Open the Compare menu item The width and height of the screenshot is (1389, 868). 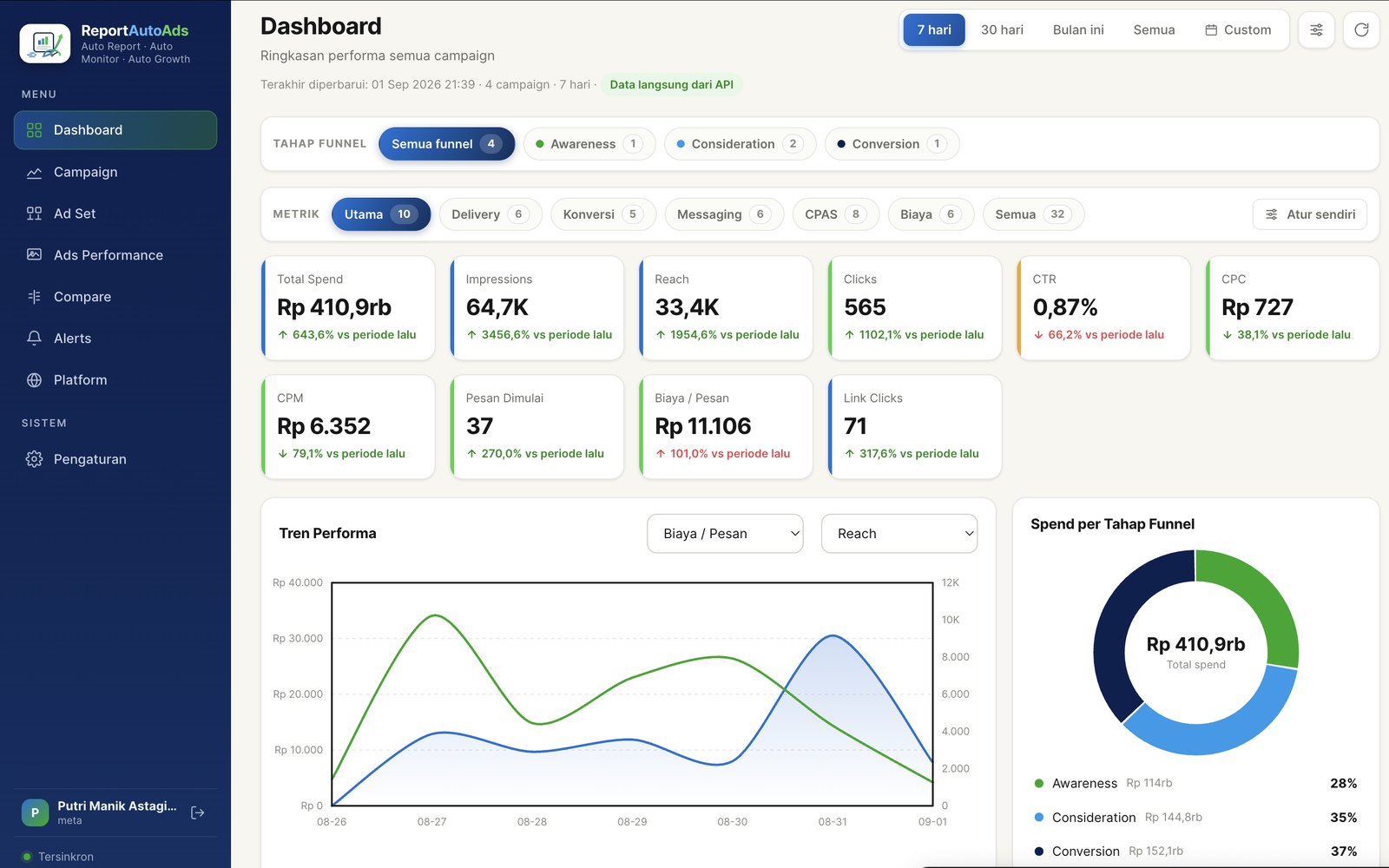click(115, 297)
